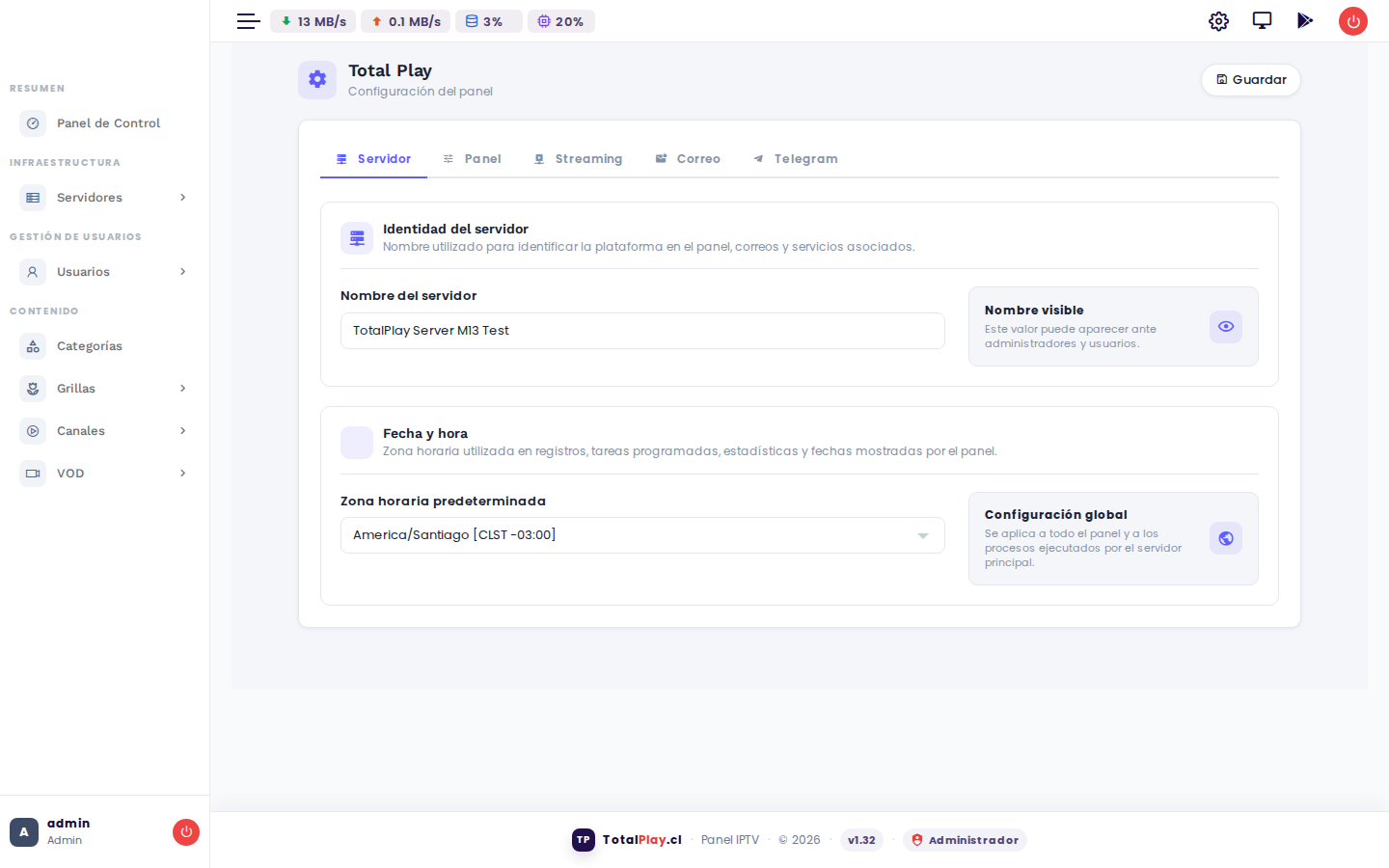Open the Categorías menu item
This screenshot has width=1389, height=868.
point(103,346)
